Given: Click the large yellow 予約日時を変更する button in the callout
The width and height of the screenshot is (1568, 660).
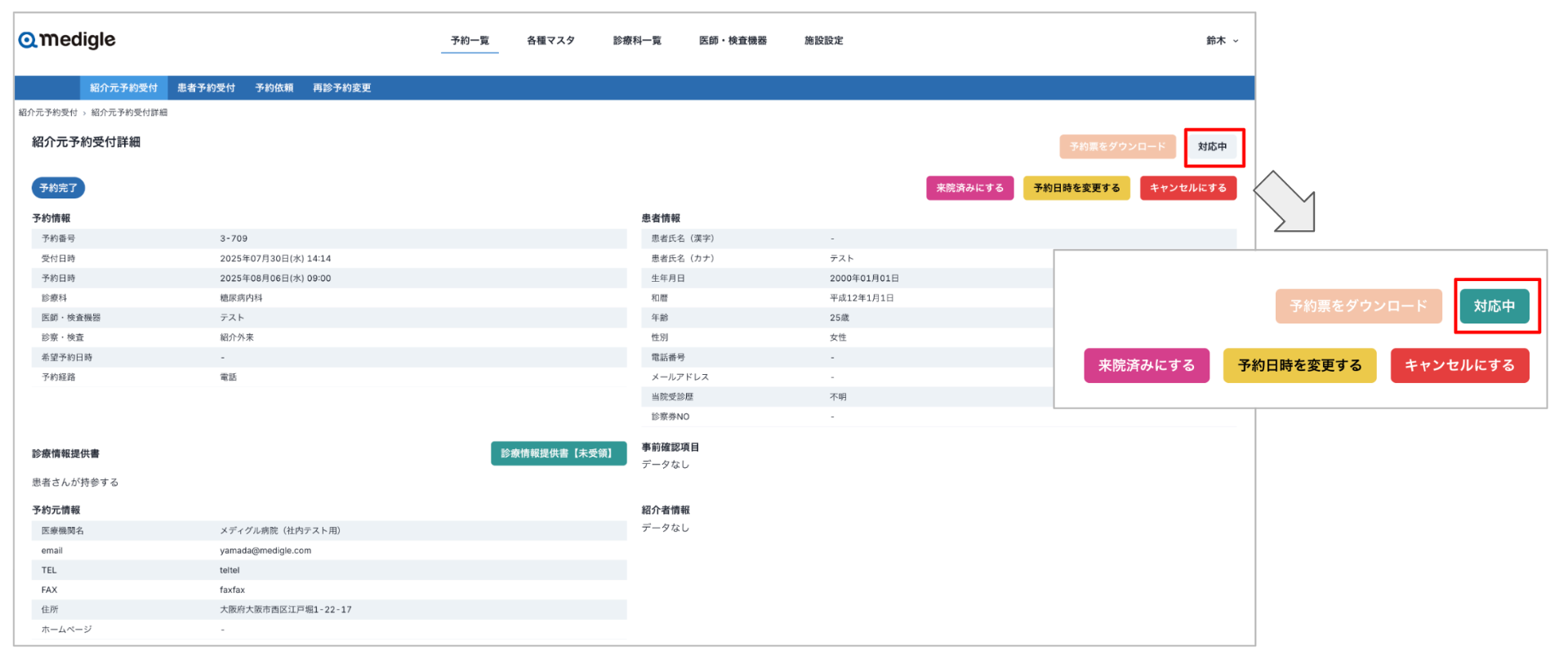Looking at the screenshot, I should click(1299, 365).
